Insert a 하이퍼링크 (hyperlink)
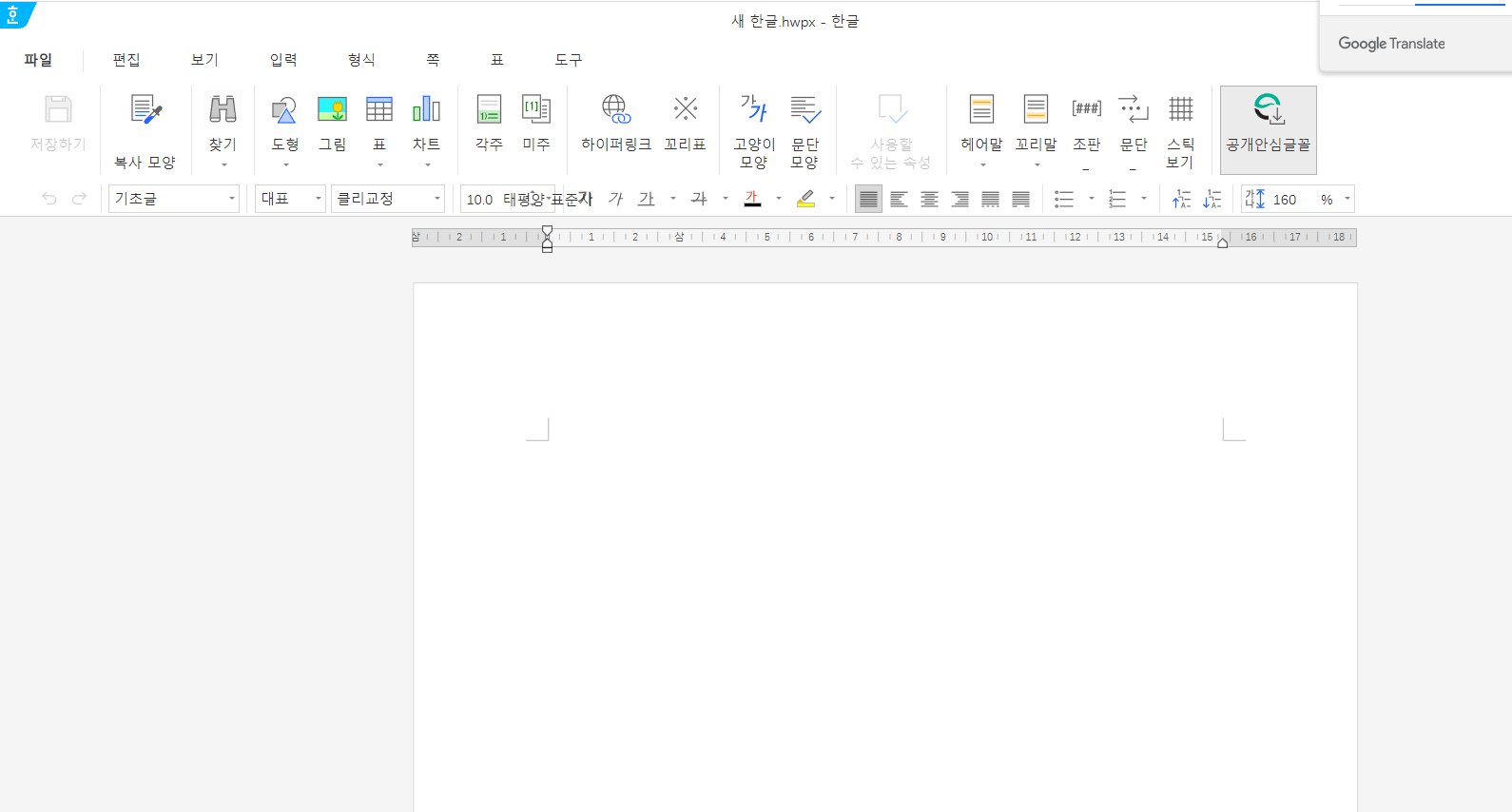The image size is (1512, 812). click(616, 110)
